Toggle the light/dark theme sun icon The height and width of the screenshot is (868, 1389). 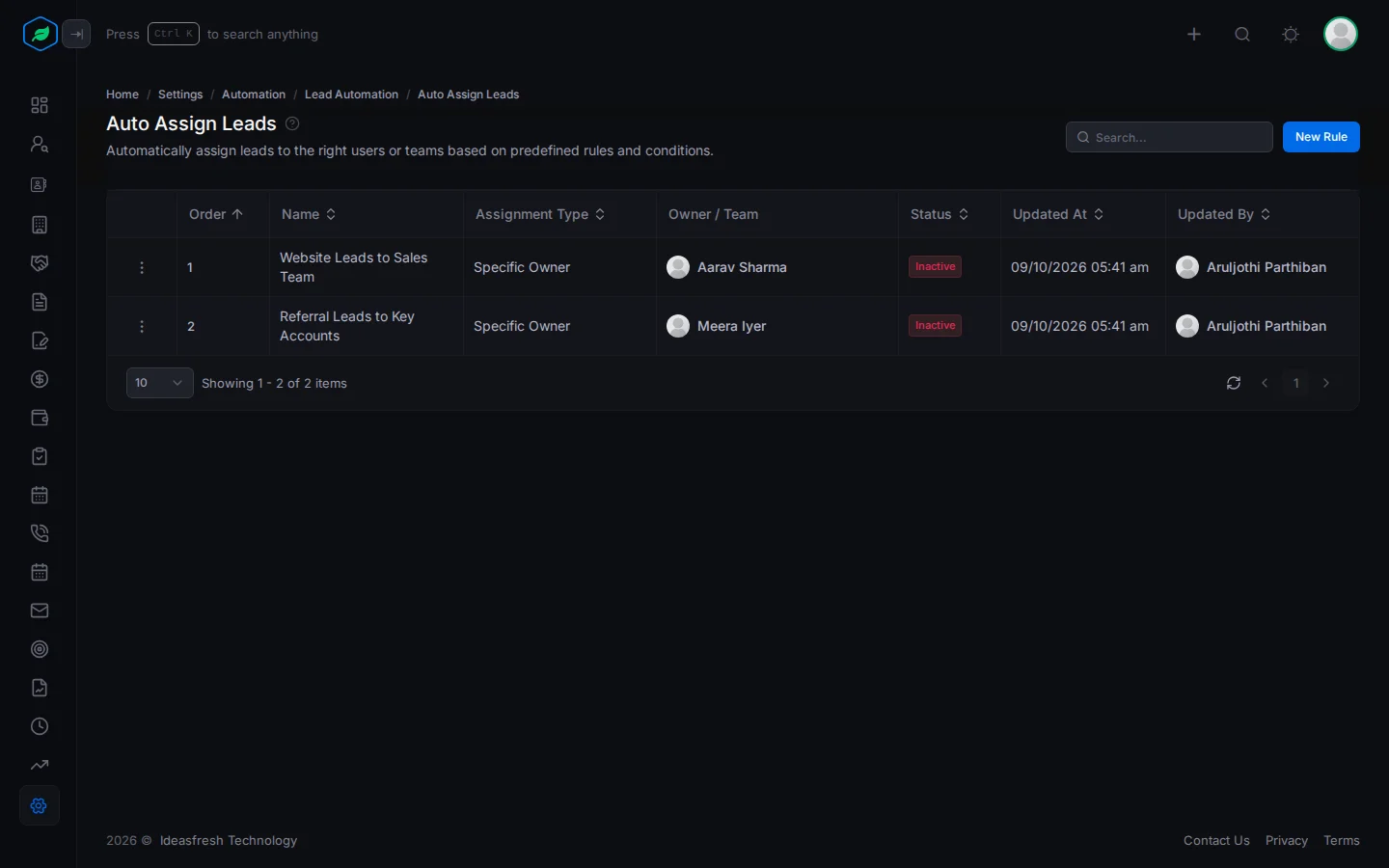point(1291,35)
